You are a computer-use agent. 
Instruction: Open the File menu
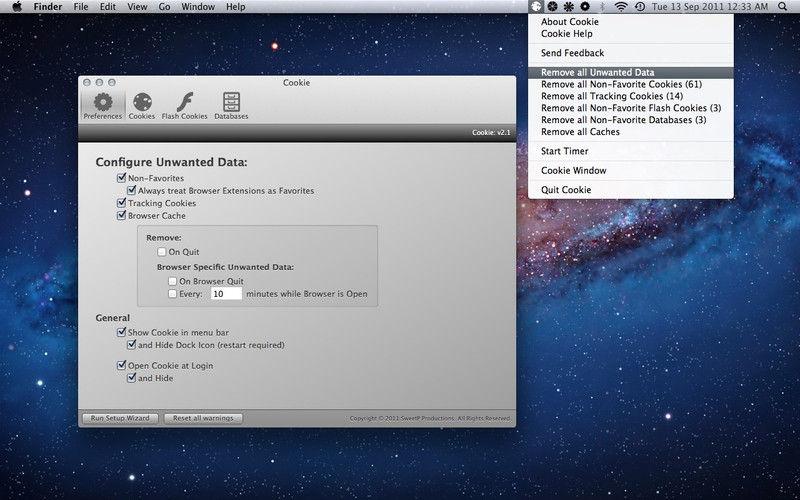click(x=81, y=7)
